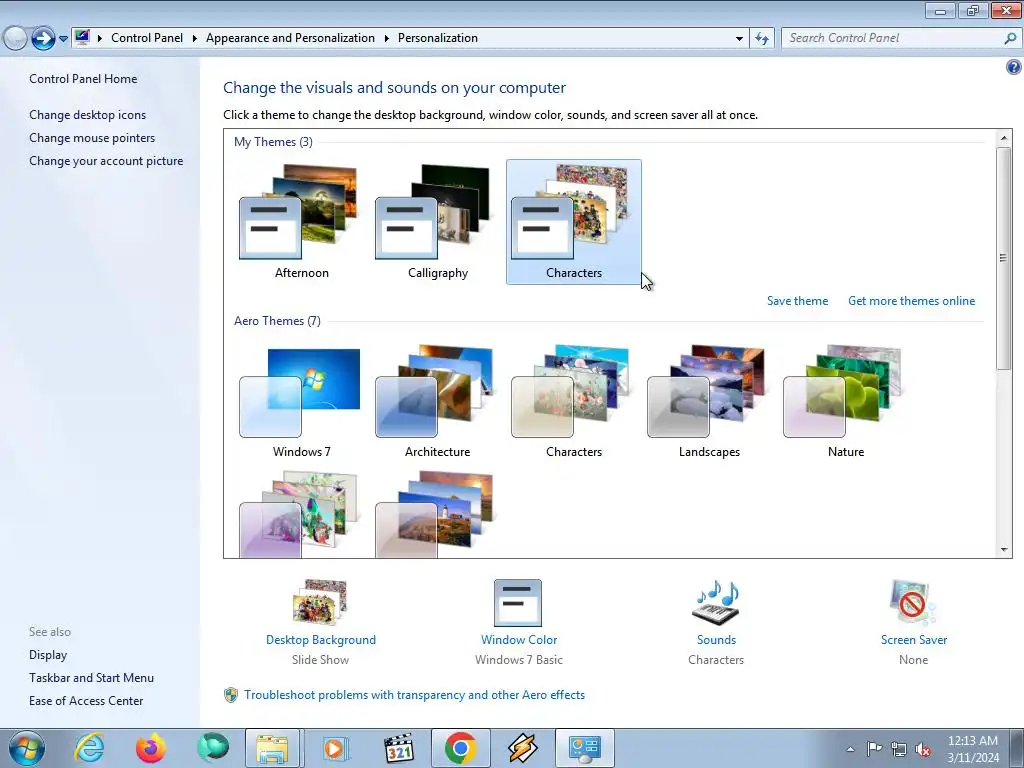
Task: Click Appearance and Personalization breadcrumb
Action: tap(290, 38)
